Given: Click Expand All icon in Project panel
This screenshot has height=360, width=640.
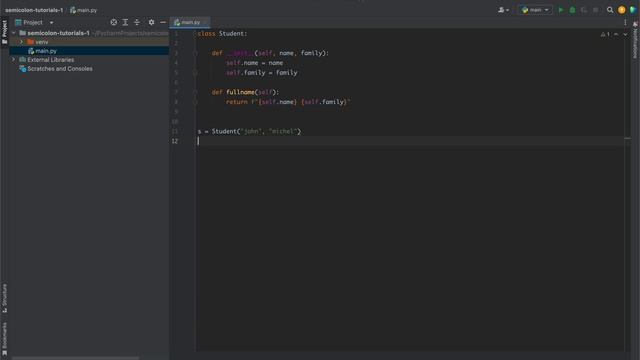Looking at the screenshot, I should coord(125,22).
